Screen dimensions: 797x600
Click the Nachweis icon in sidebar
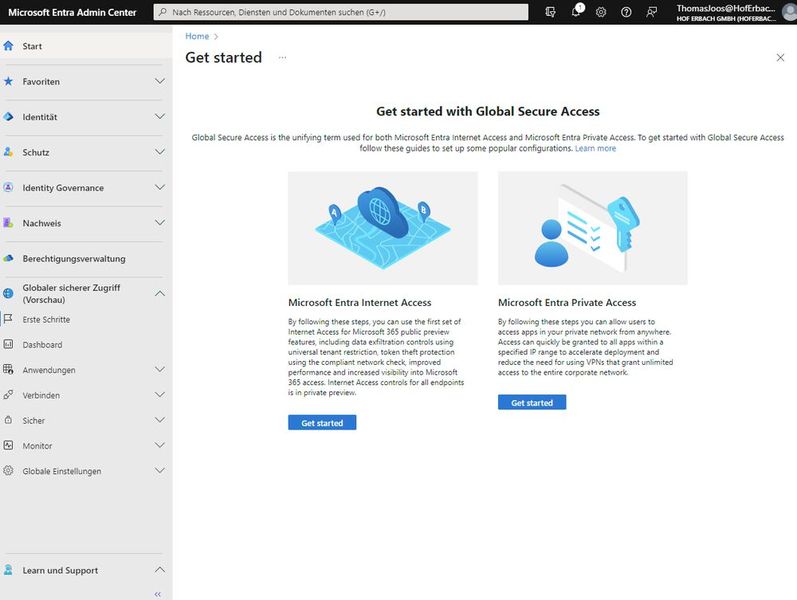click(8, 223)
